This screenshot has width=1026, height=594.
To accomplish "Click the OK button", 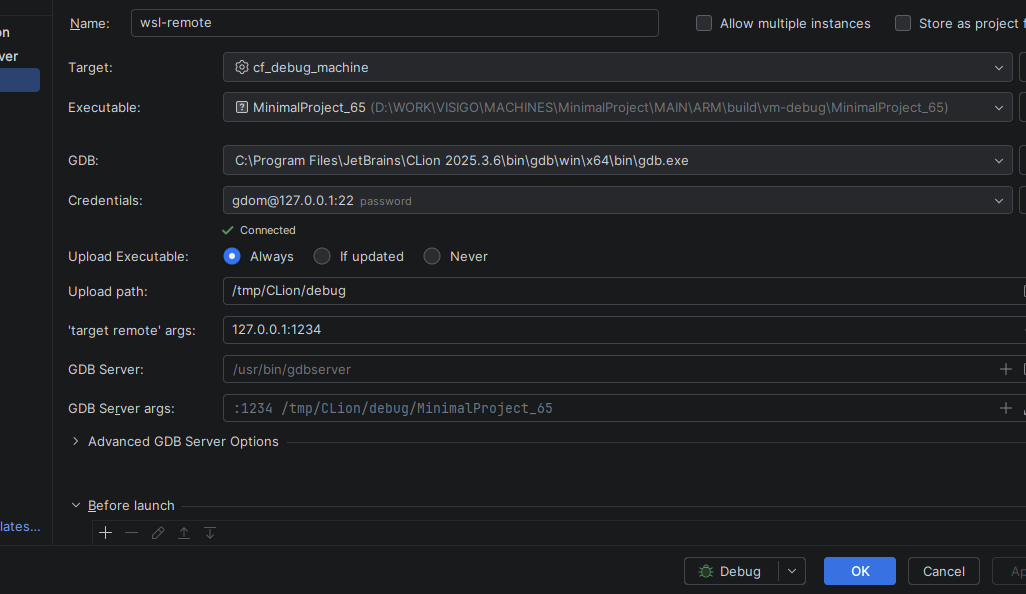I will (860, 571).
